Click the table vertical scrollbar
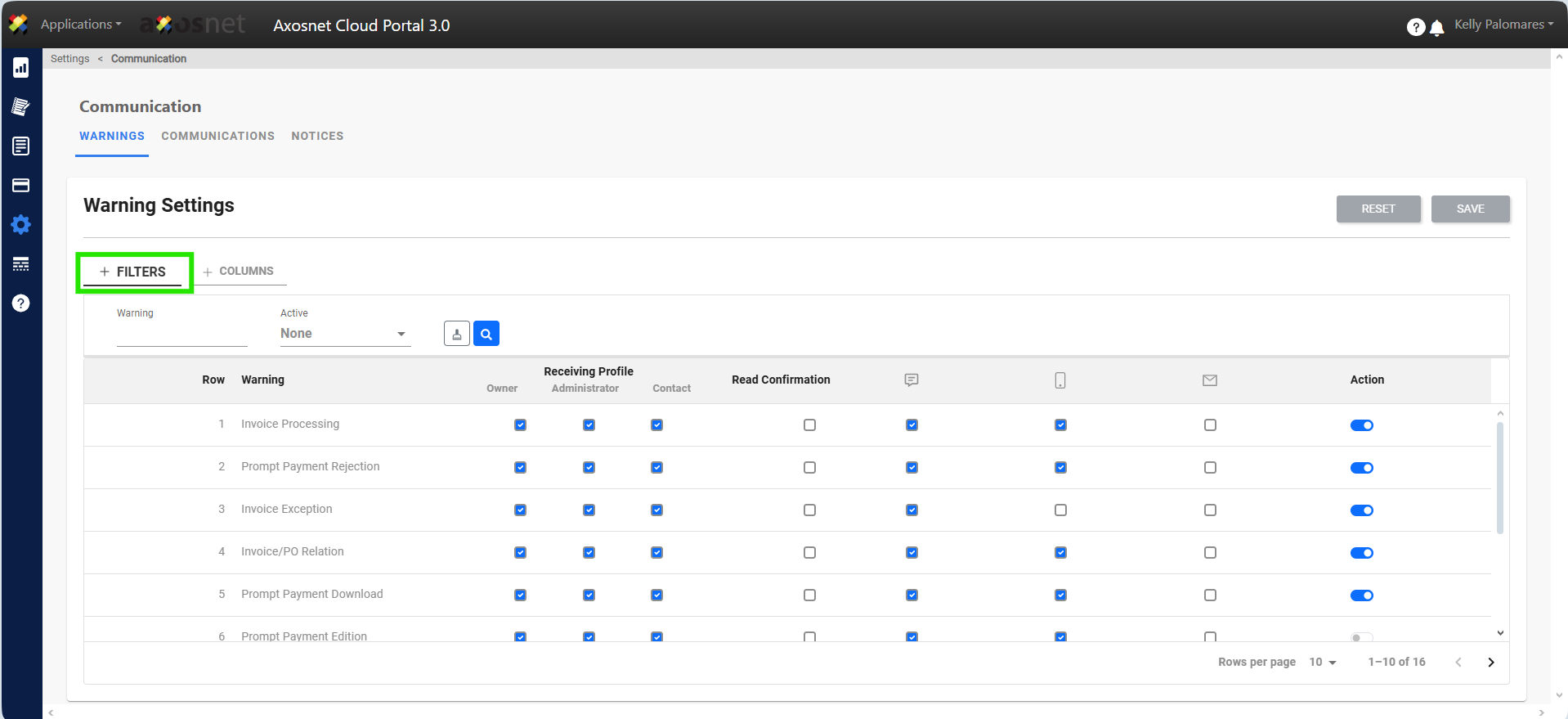This screenshot has height=719, width=1568. pyautogui.click(x=1499, y=479)
